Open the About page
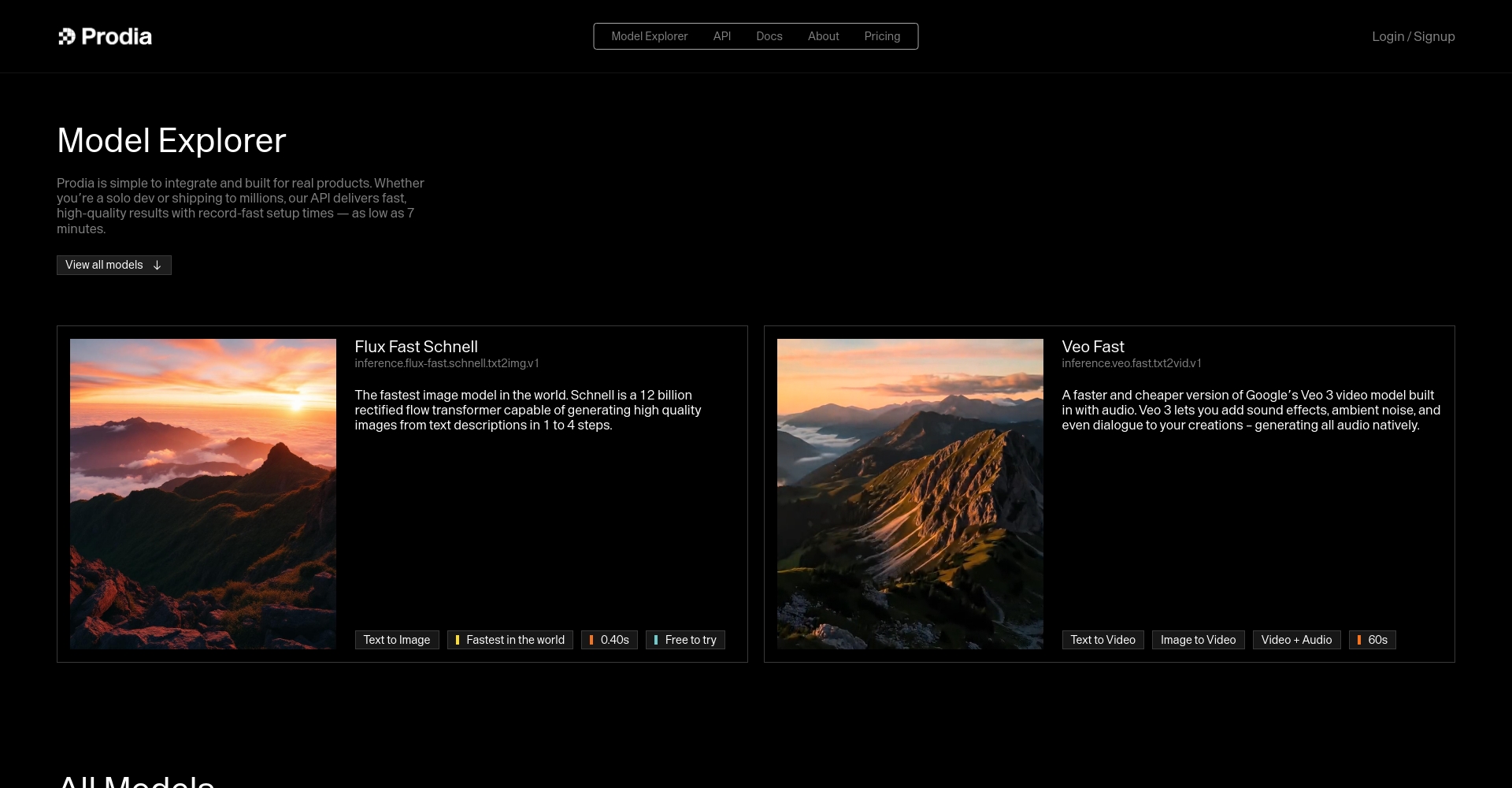The image size is (1512, 788). [x=823, y=36]
